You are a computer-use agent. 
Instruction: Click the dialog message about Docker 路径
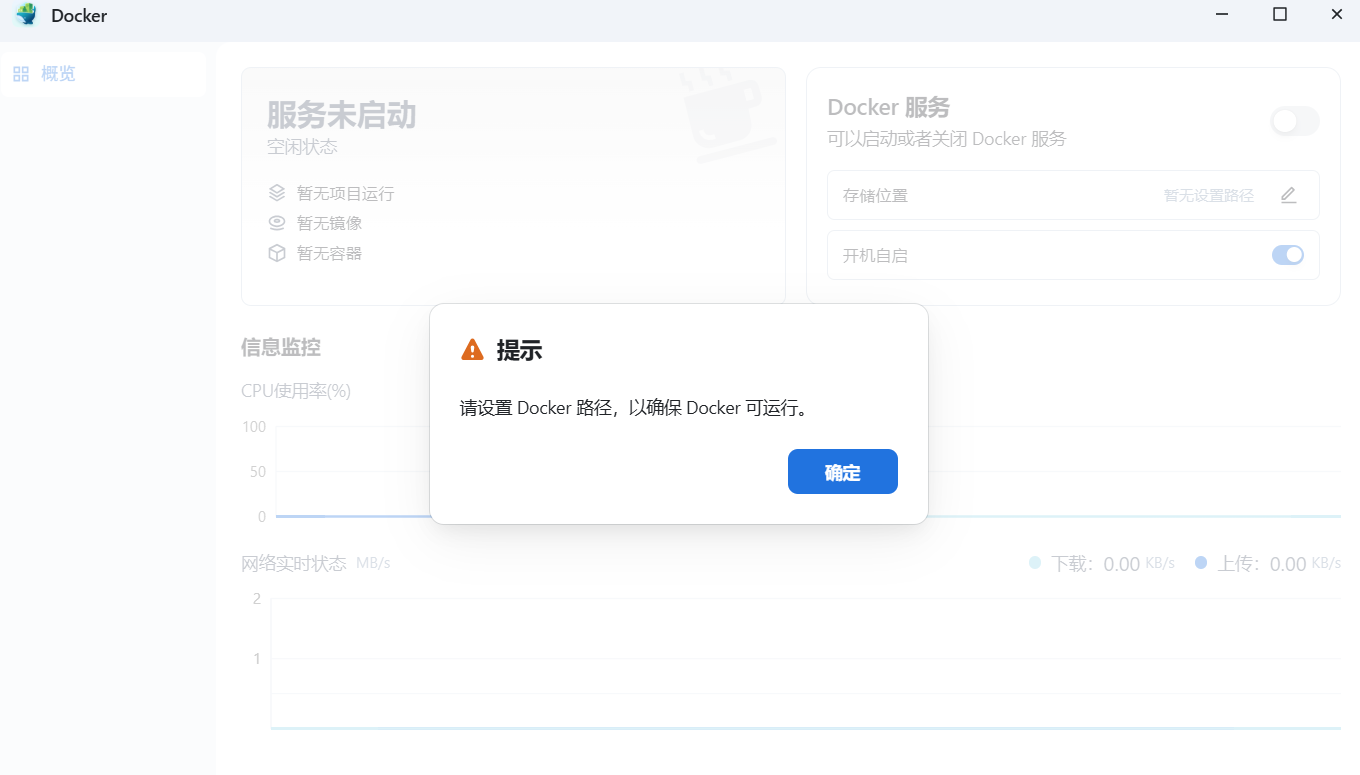(x=634, y=408)
